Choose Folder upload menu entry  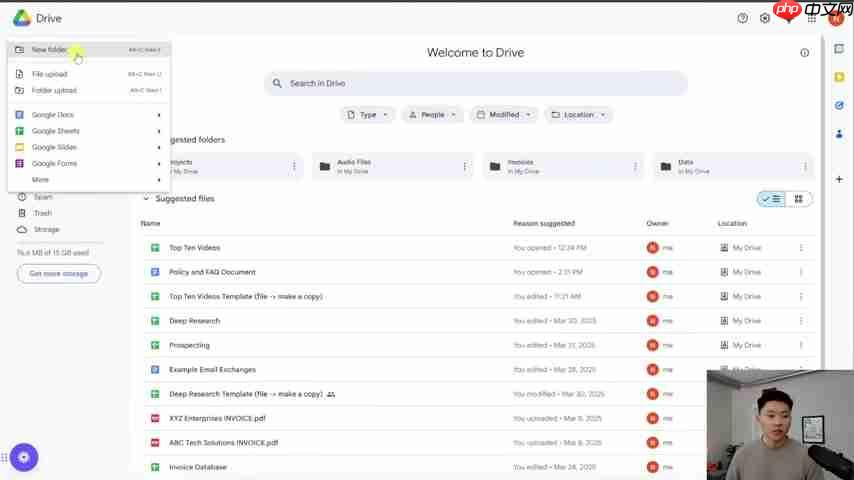click(89, 90)
